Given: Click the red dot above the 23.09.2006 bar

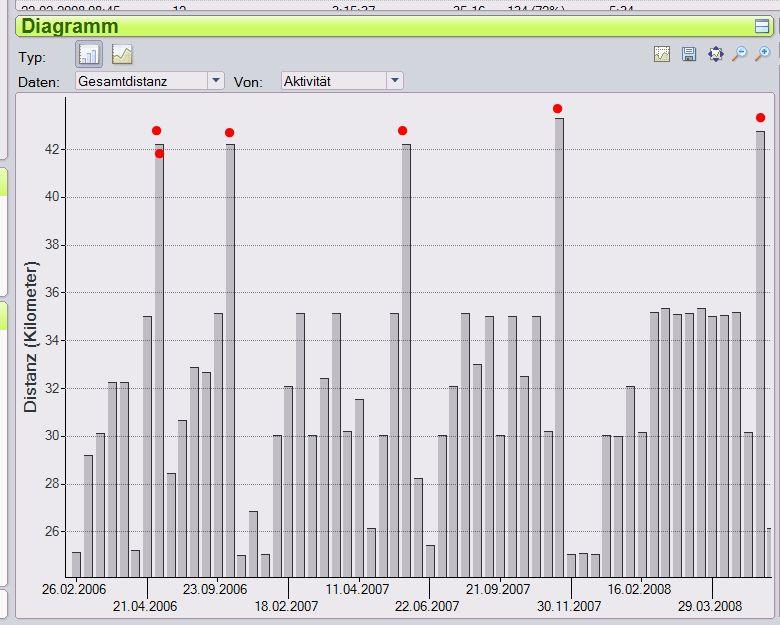Looking at the screenshot, I should [229, 132].
